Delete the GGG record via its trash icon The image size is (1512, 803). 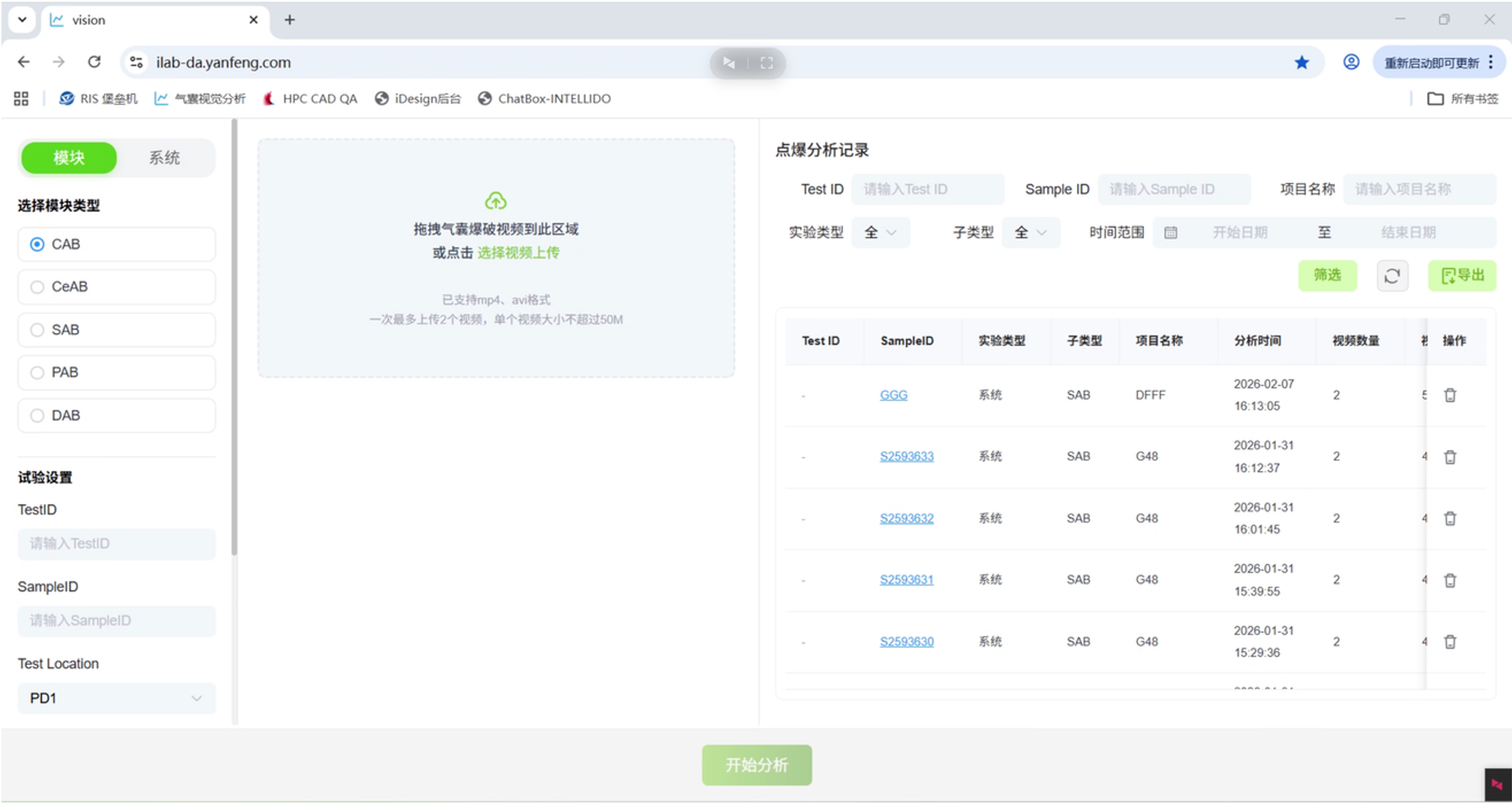[1450, 394]
